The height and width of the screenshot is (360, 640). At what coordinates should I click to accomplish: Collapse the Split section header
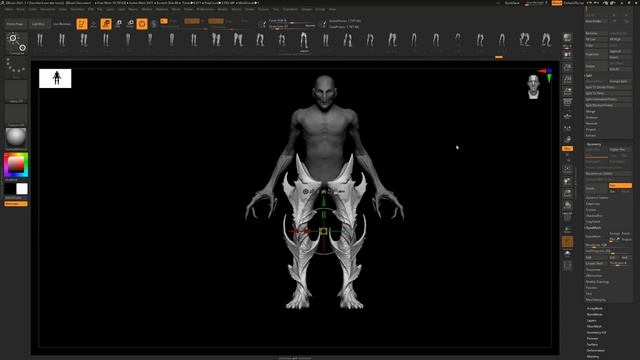point(589,76)
